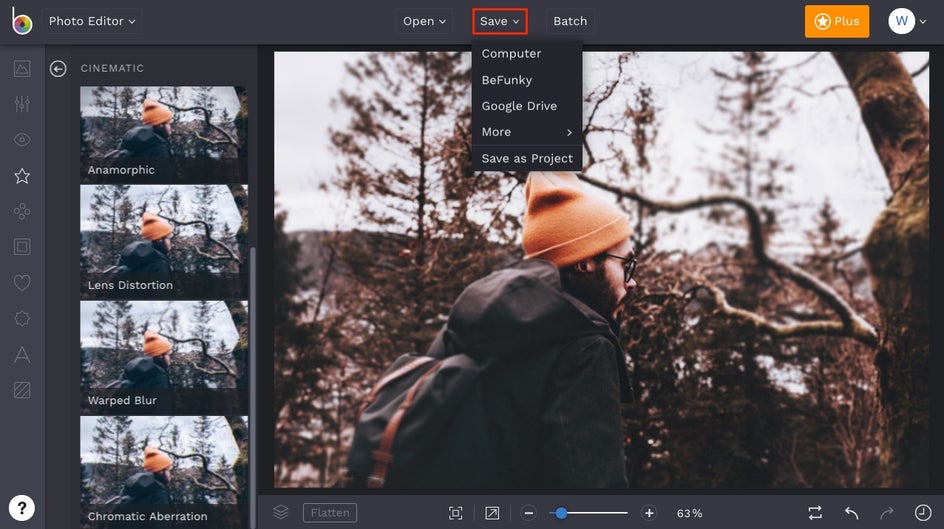Apply the Warped Blur effect thumbnail

[x=164, y=357]
